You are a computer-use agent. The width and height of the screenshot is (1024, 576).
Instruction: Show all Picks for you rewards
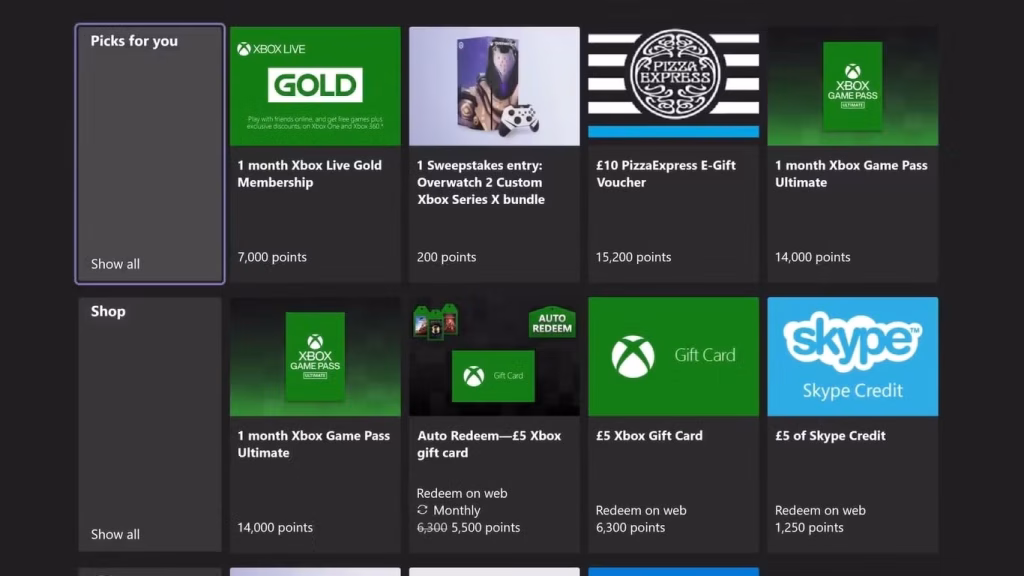pos(115,264)
